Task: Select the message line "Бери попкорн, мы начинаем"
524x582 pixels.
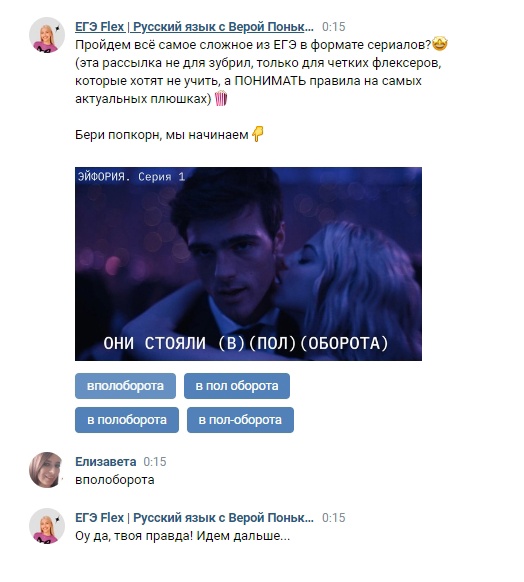Action: pyautogui.click(x=162, y=134)
